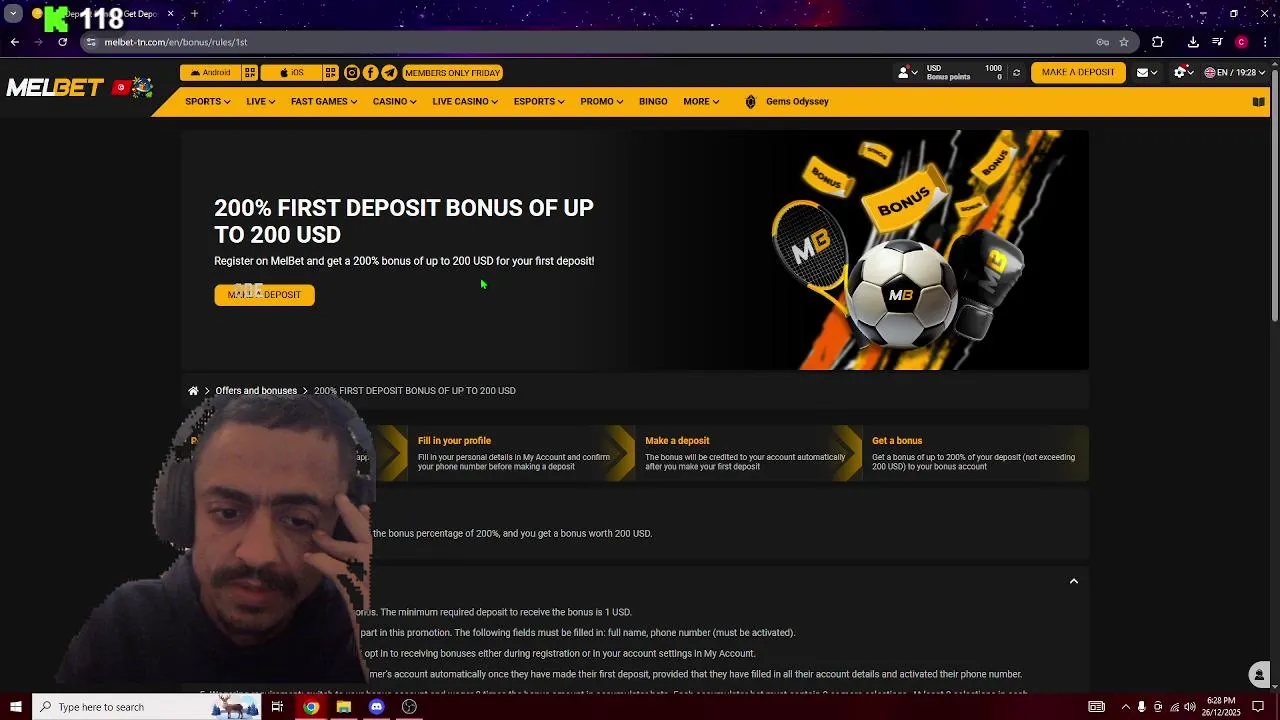Open the MelBet Facebook link icon
This screenshot has width=1280, height=720.
[371, 73]
